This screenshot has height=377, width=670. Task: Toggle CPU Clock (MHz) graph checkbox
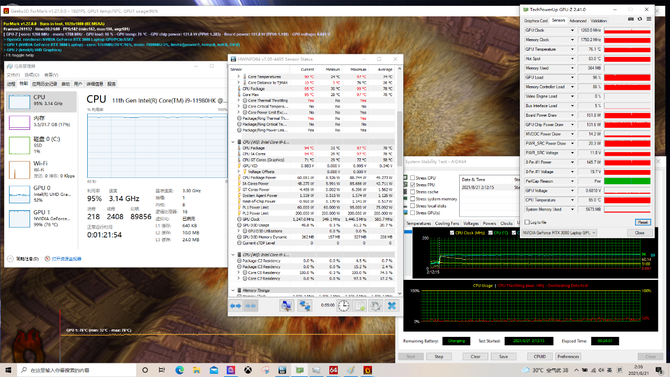452,233
